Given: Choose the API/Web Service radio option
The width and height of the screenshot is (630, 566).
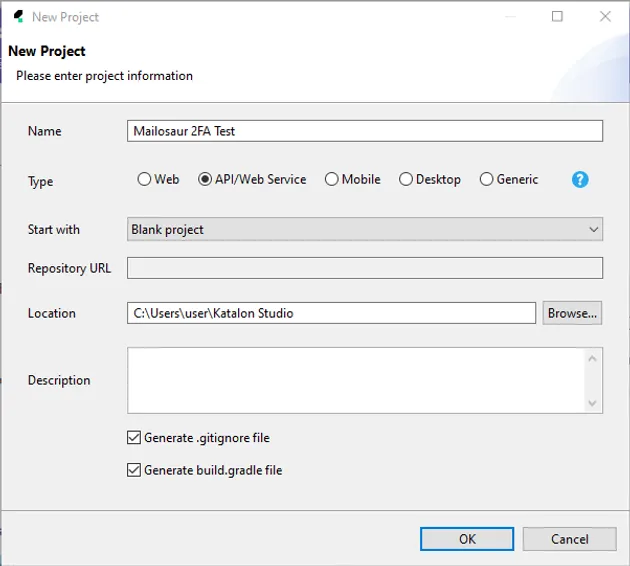Looking at the screenshot, I should pos(205,180).
